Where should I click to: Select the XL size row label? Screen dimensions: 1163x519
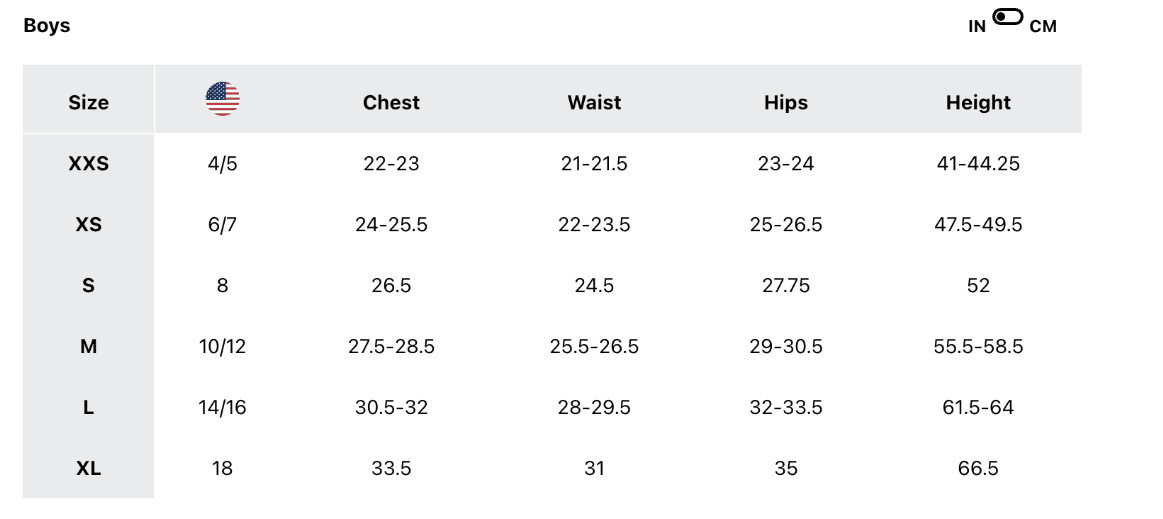pos(88,469)
